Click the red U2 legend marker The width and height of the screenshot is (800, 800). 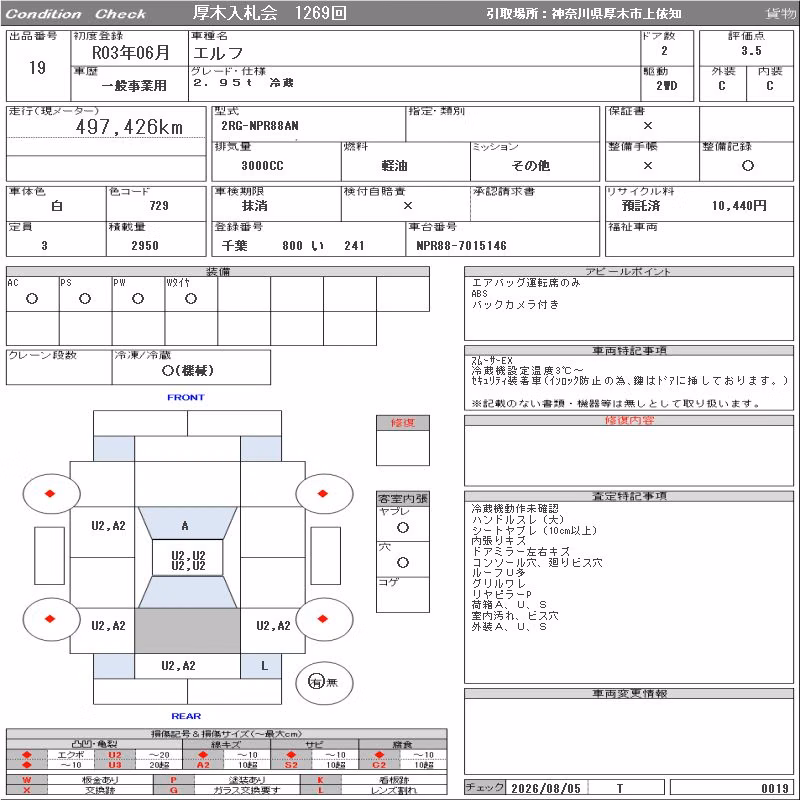(x=115, y=755)
